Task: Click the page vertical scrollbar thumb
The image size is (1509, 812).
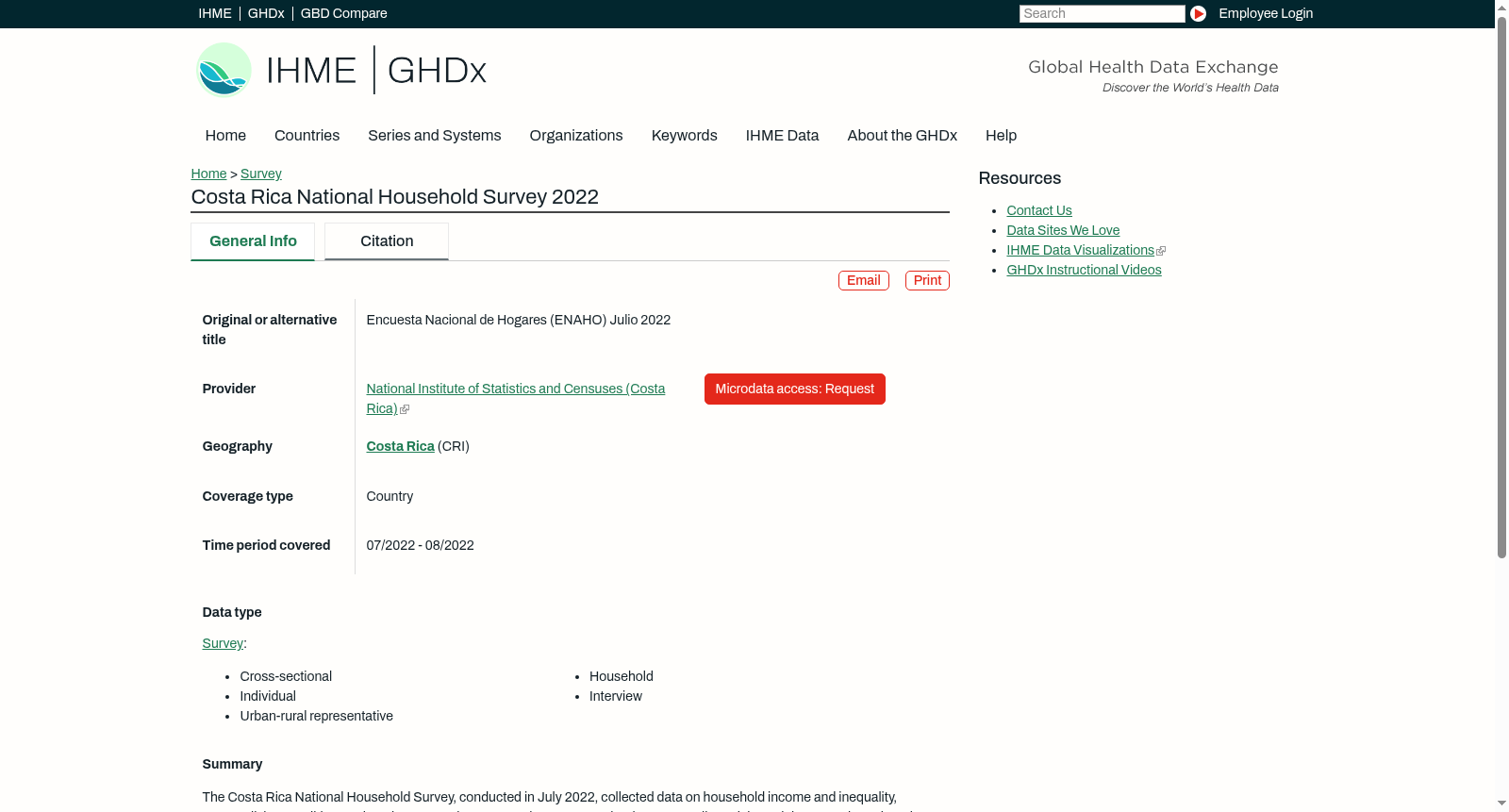Action: (x=1501, y=287)
